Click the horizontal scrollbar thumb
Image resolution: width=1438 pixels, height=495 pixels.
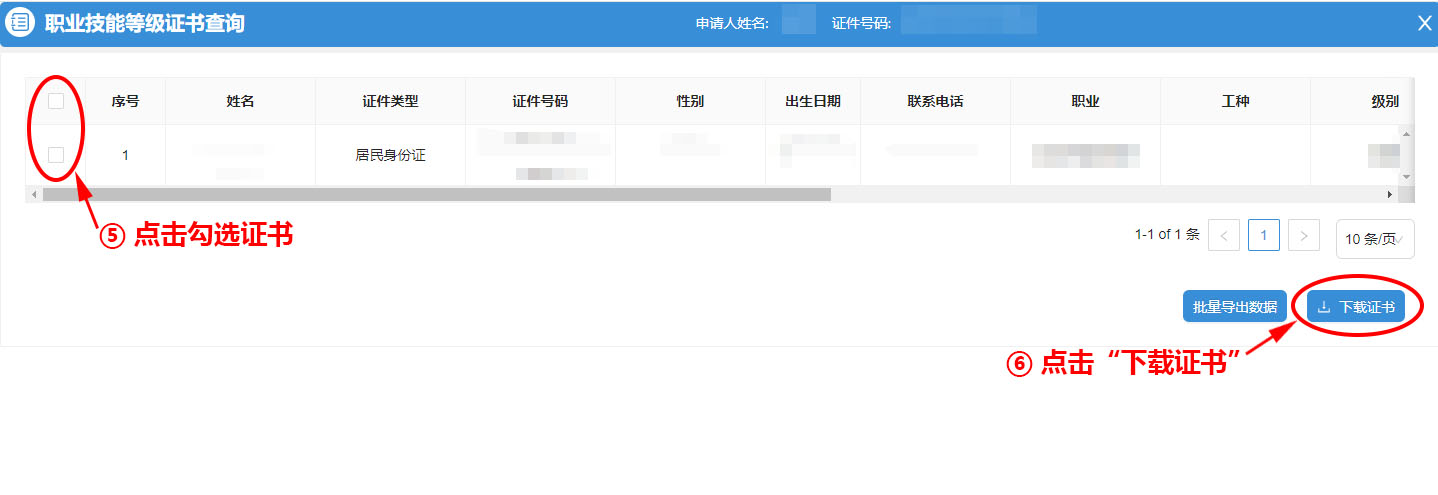pos(436,194)
